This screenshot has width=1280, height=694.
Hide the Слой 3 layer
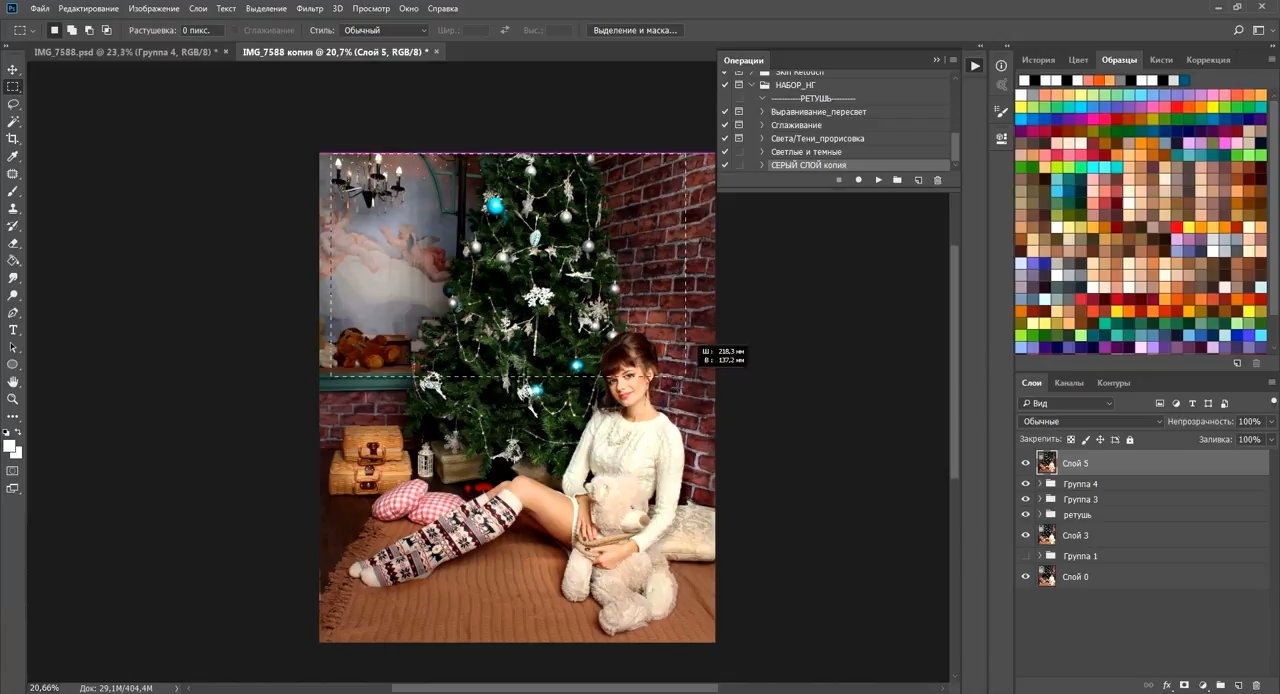[x=1025, y=535]
